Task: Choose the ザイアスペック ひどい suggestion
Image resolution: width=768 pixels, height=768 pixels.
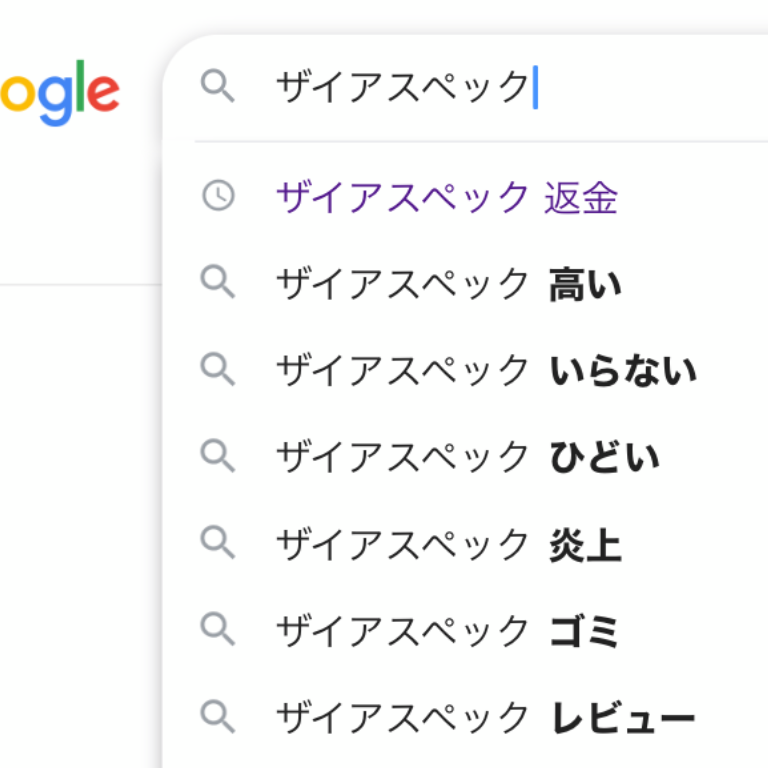Action: pos(465,457)
